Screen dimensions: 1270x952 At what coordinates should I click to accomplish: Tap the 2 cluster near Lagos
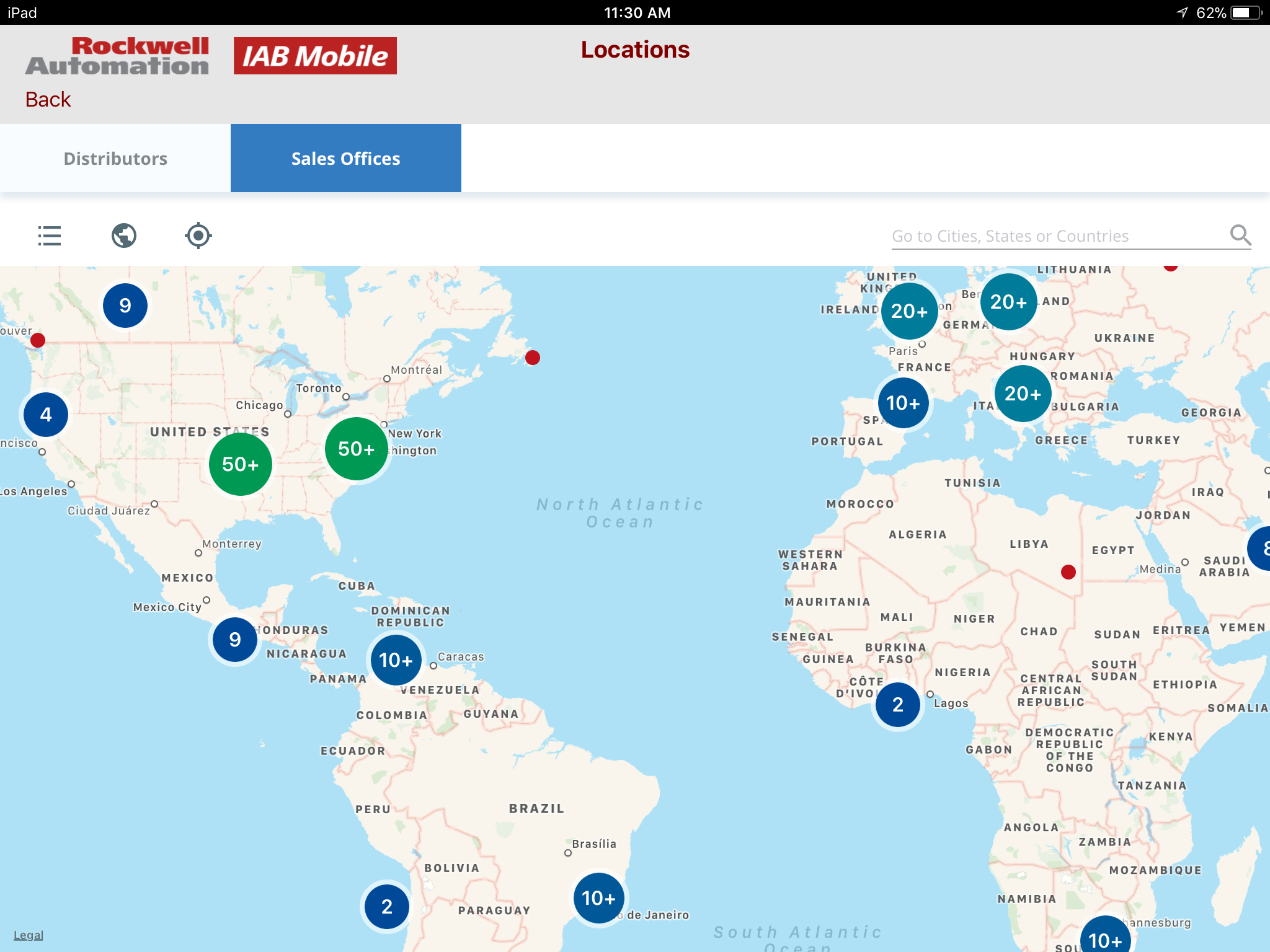point(897,705)
